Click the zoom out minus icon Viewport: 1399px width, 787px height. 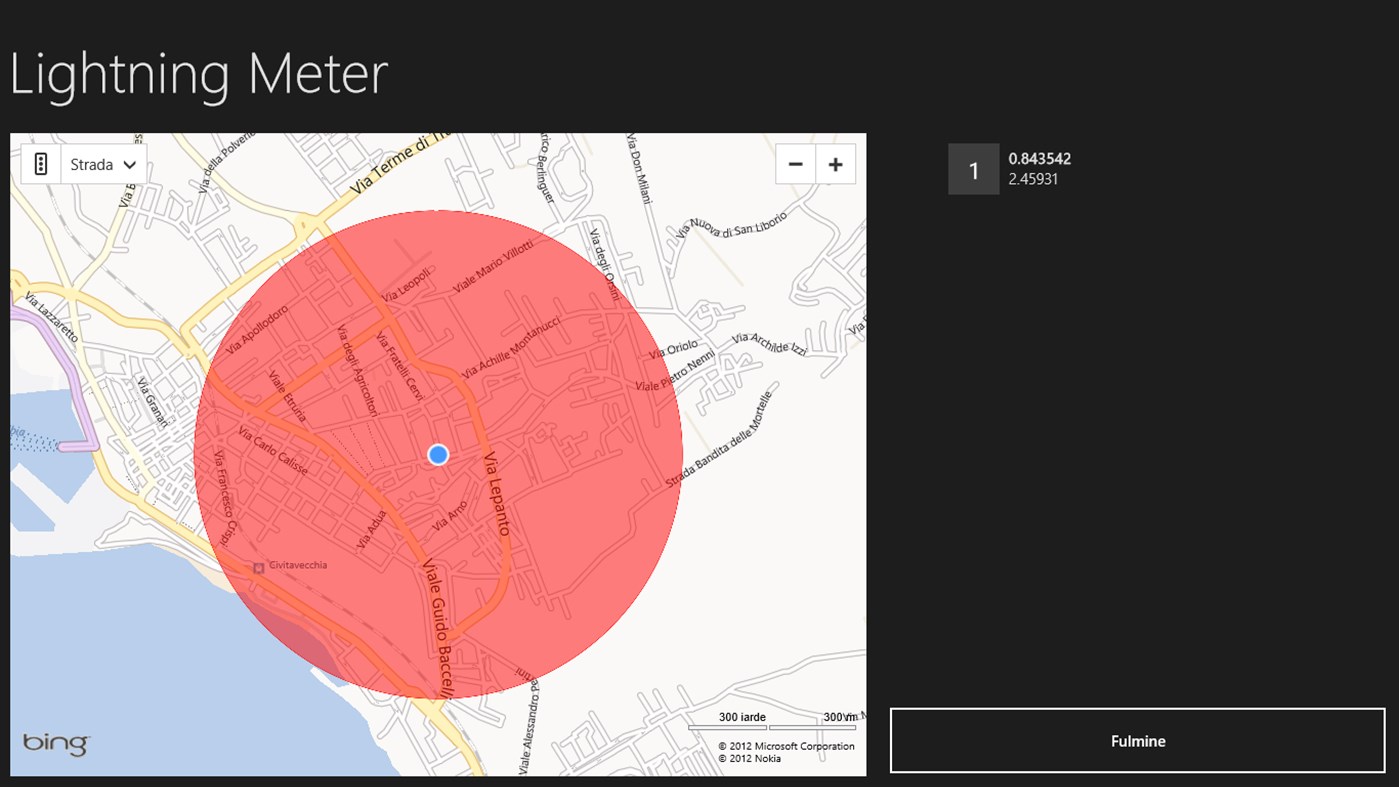(x=794, y=163)
